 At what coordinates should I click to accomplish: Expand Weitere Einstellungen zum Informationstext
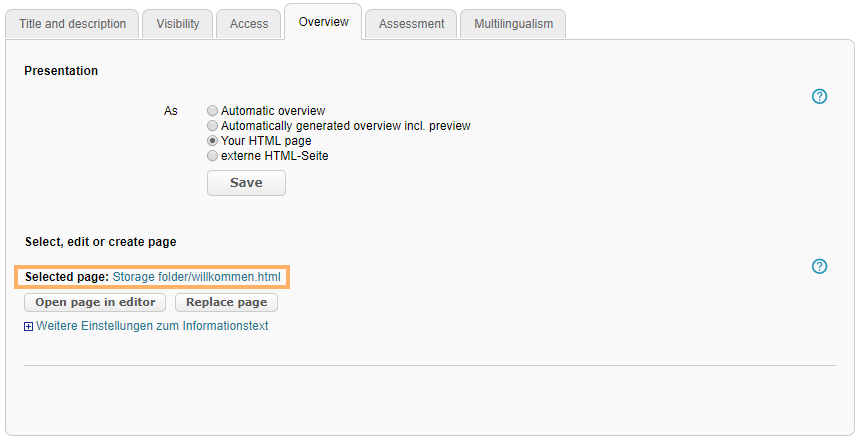tap(152, 326)
